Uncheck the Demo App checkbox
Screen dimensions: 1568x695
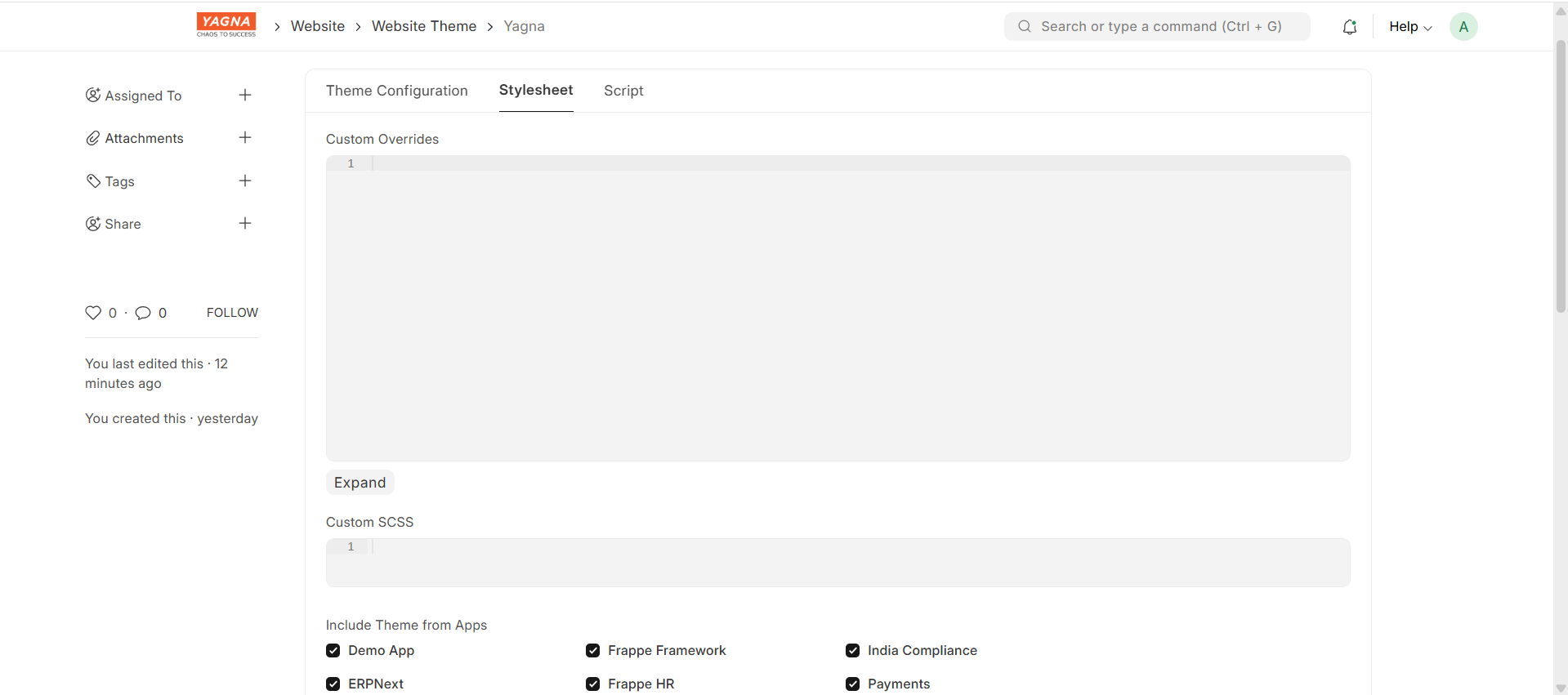(333, 651)
